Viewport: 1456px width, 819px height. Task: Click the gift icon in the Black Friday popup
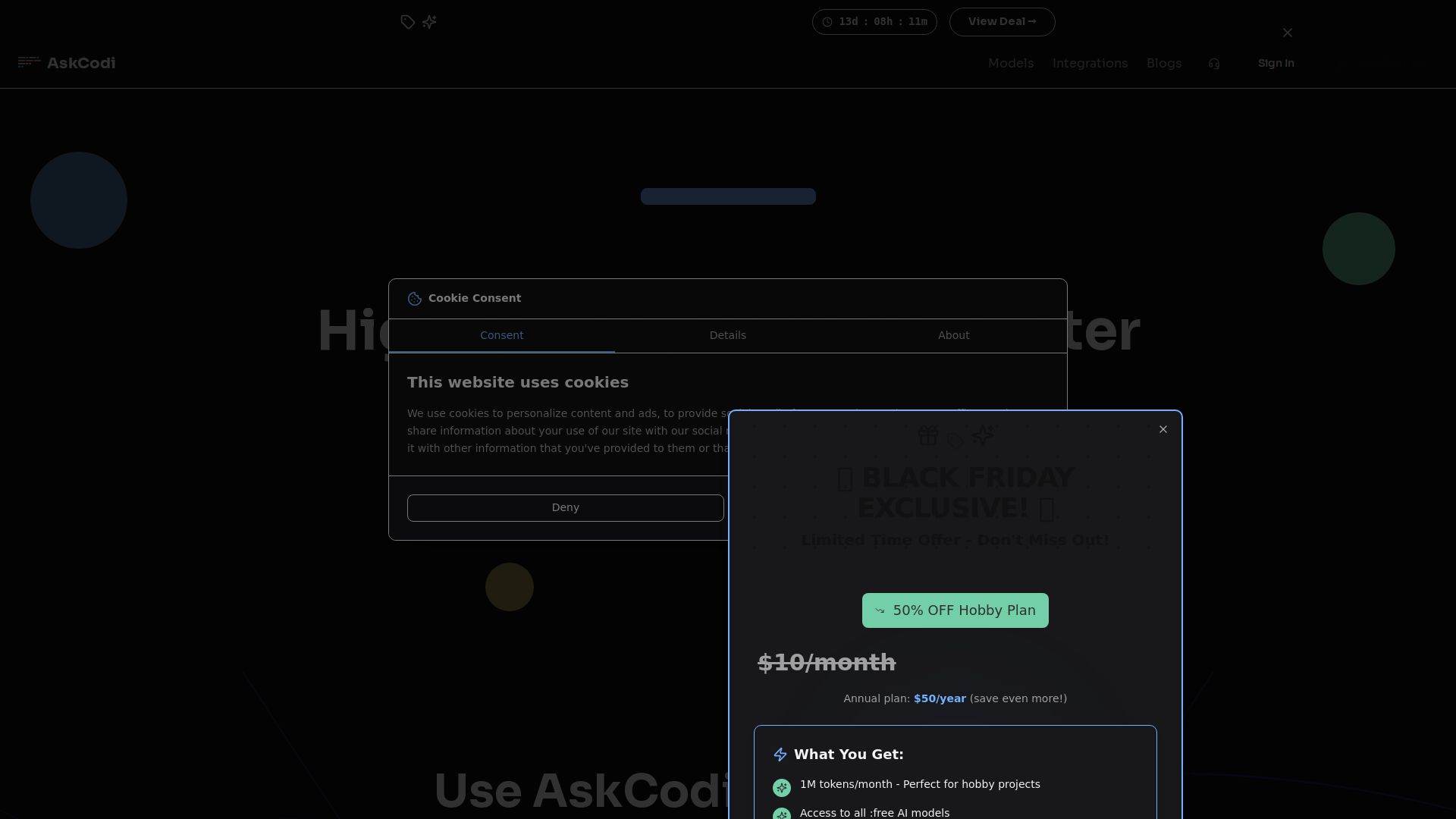927,435
